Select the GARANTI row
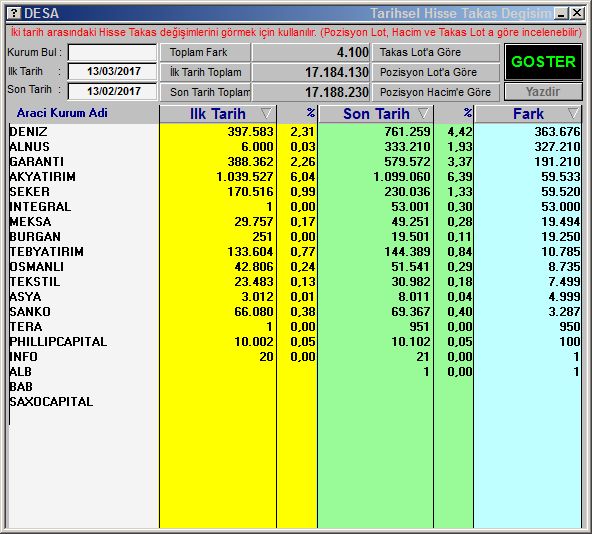 coord(295,162)
